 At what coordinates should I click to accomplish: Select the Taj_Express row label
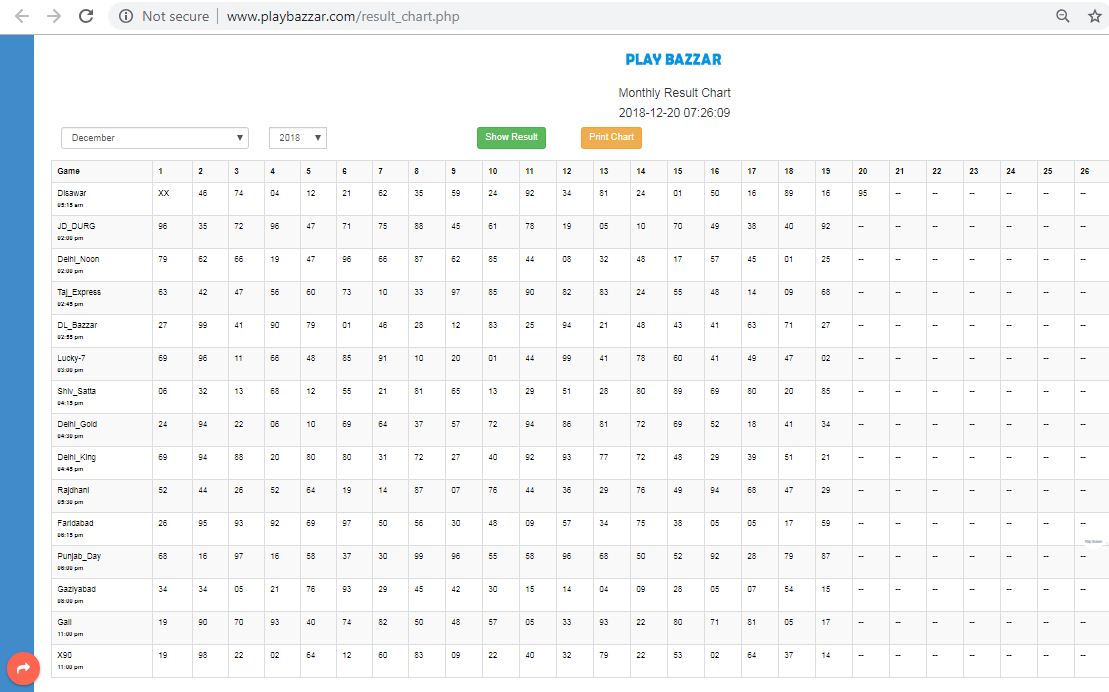[x=79, y=292]
